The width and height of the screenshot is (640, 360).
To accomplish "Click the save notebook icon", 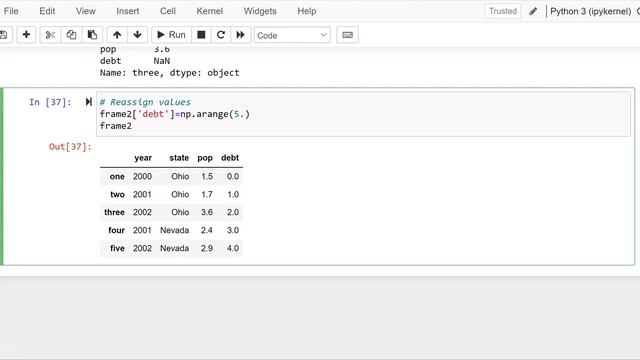I will click(x=4, y=35).
